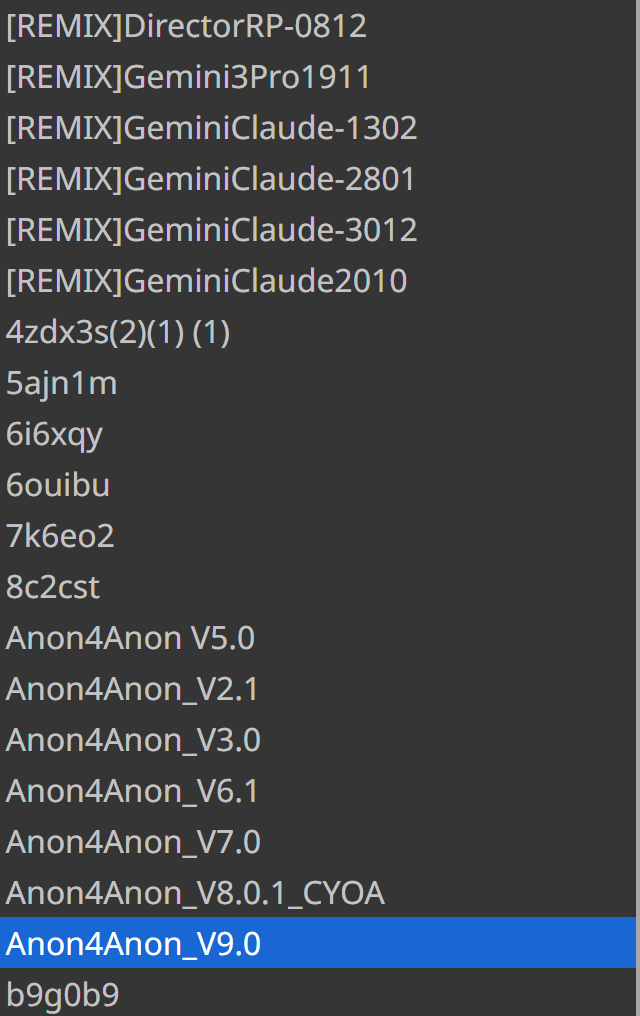The image size is (640, 1016).
Task: Select the 8c2cst entry
Action: [x=53, y=588]
